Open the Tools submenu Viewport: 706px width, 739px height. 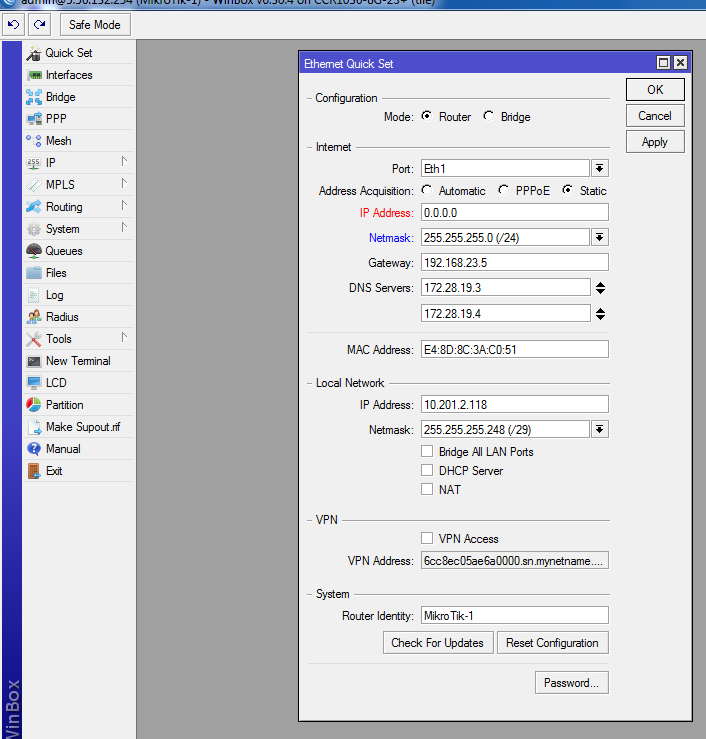(58, 339)
